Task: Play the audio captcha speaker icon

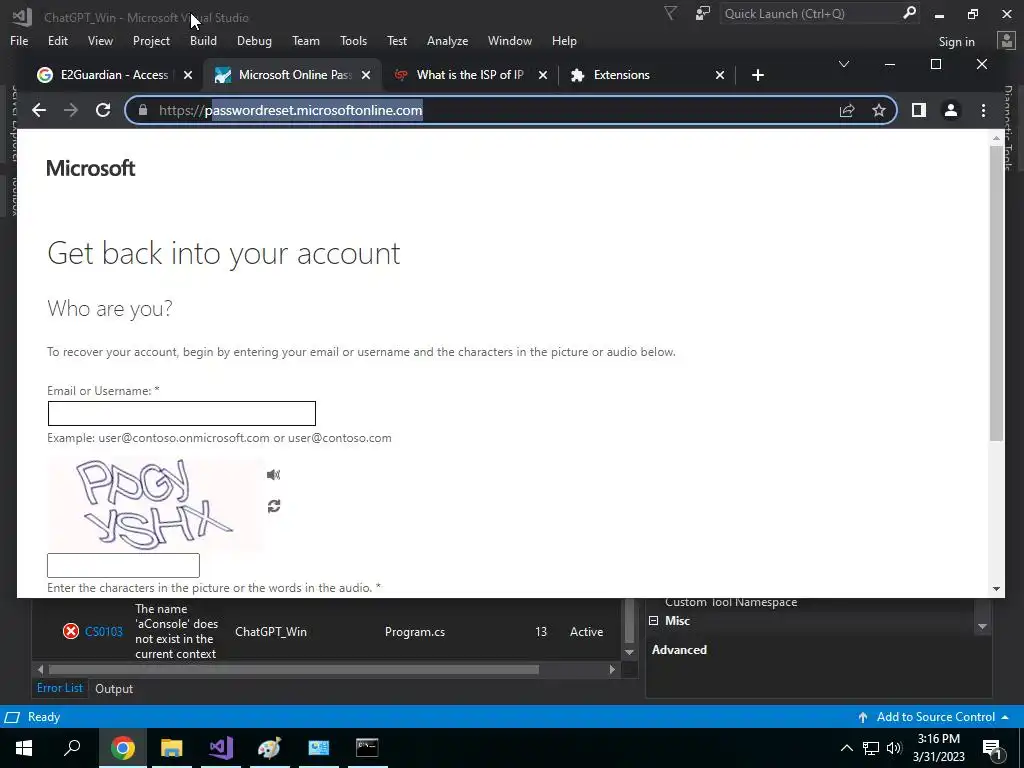Action: pyautogui.click(x=274, y=475)
